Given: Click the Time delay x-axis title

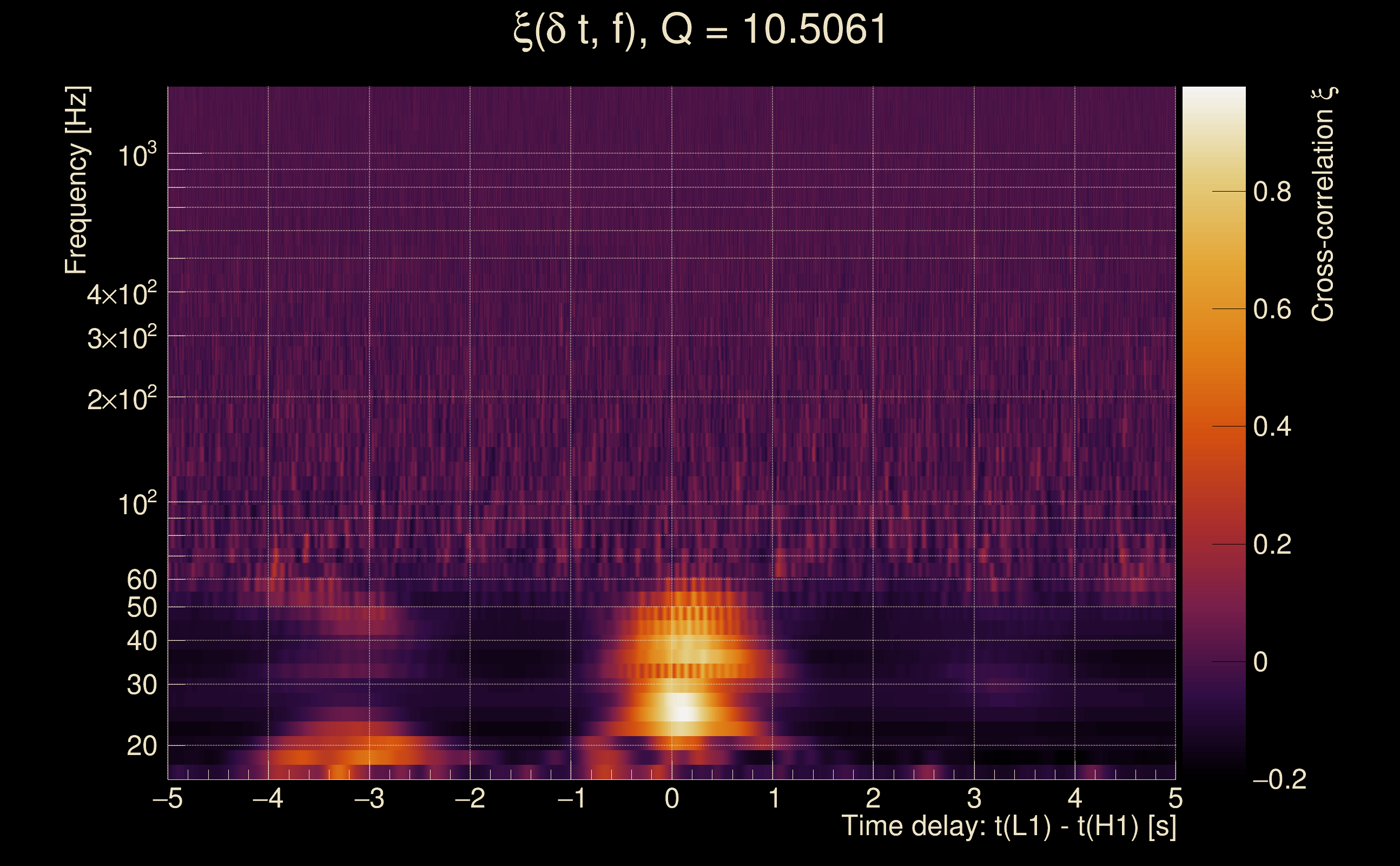Looking at the screenshot, I should pos(1008,826).
